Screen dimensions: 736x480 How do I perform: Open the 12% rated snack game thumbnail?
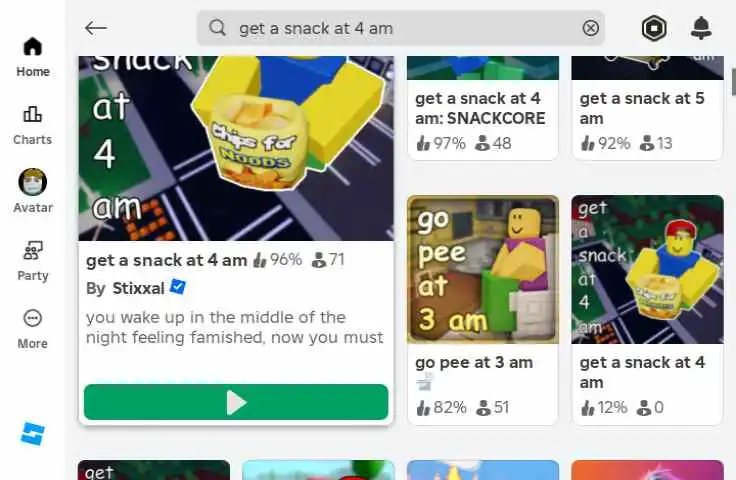648,270
